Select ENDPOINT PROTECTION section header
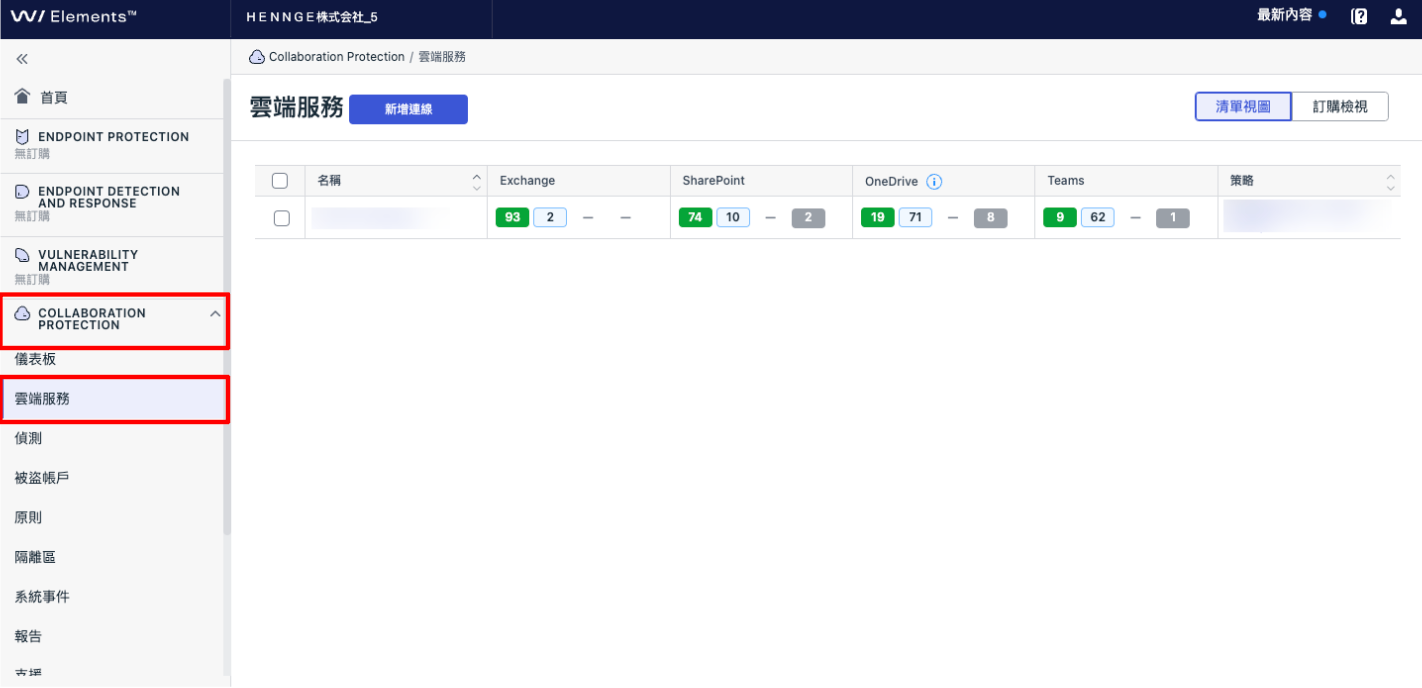Image resolution: width=1422 pixels, height=688 pixels. 113,145
